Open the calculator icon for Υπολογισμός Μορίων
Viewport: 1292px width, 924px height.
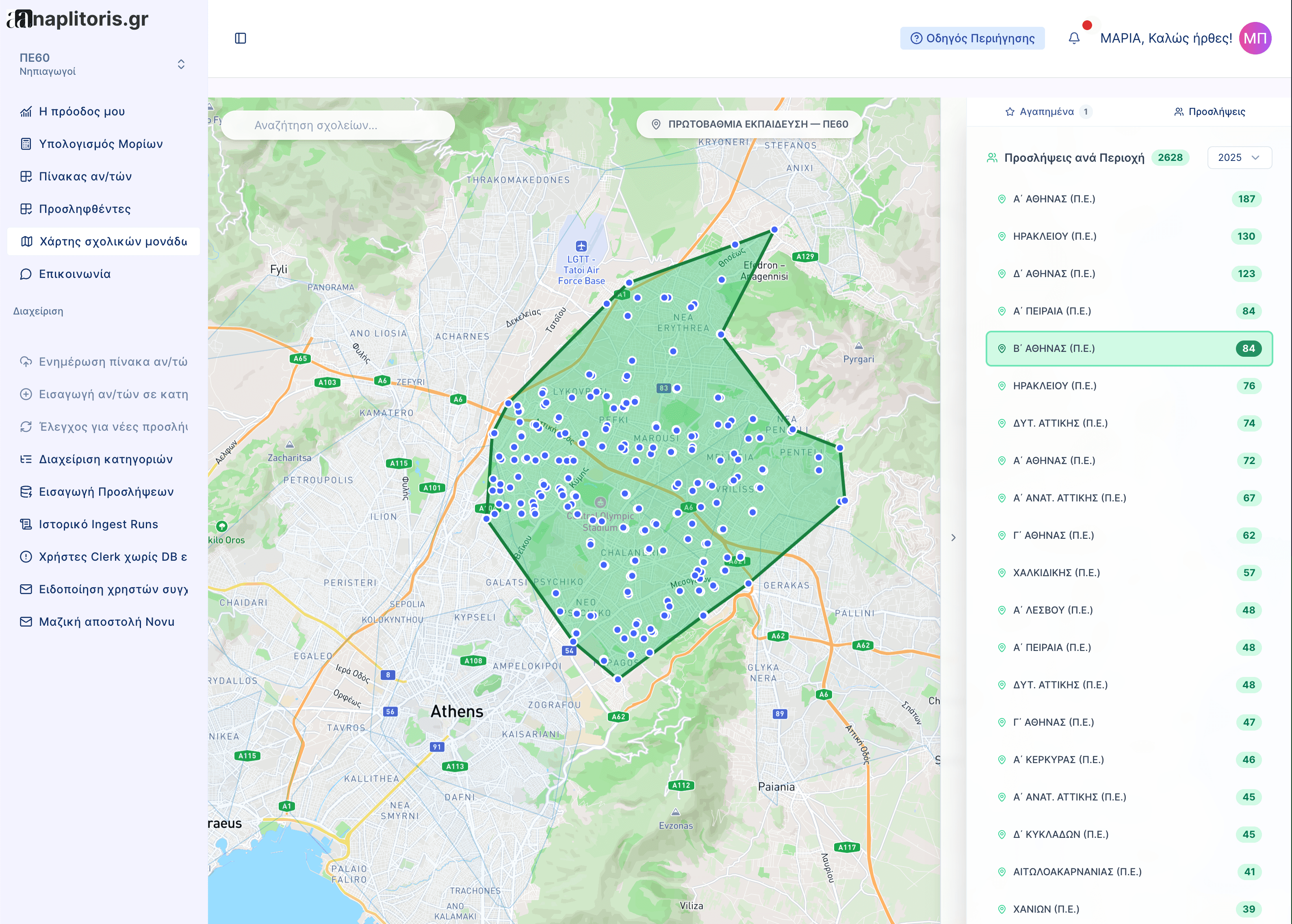pos(26,144)
